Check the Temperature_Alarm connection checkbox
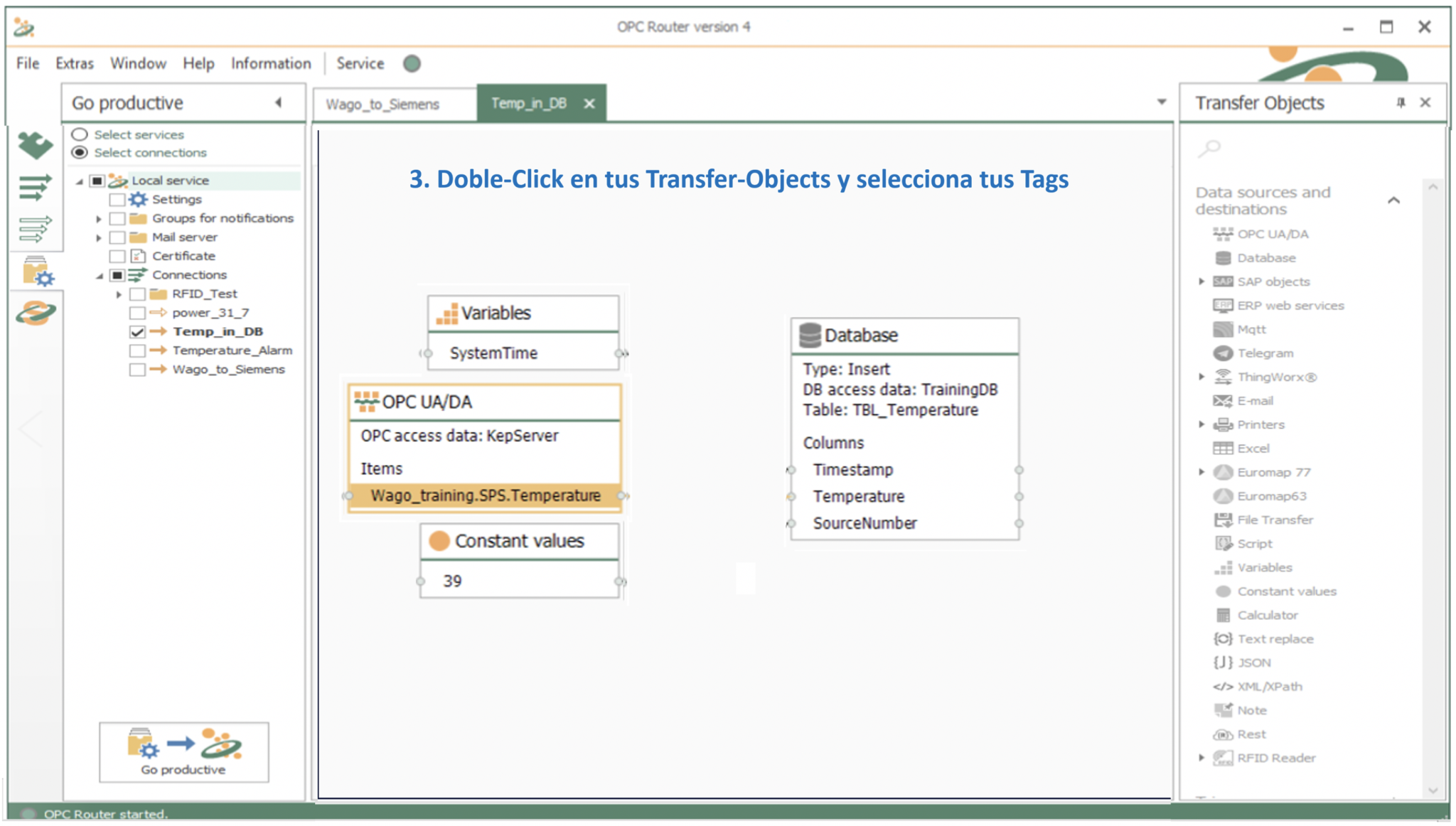1456x826 pixels. coord(137,350)
